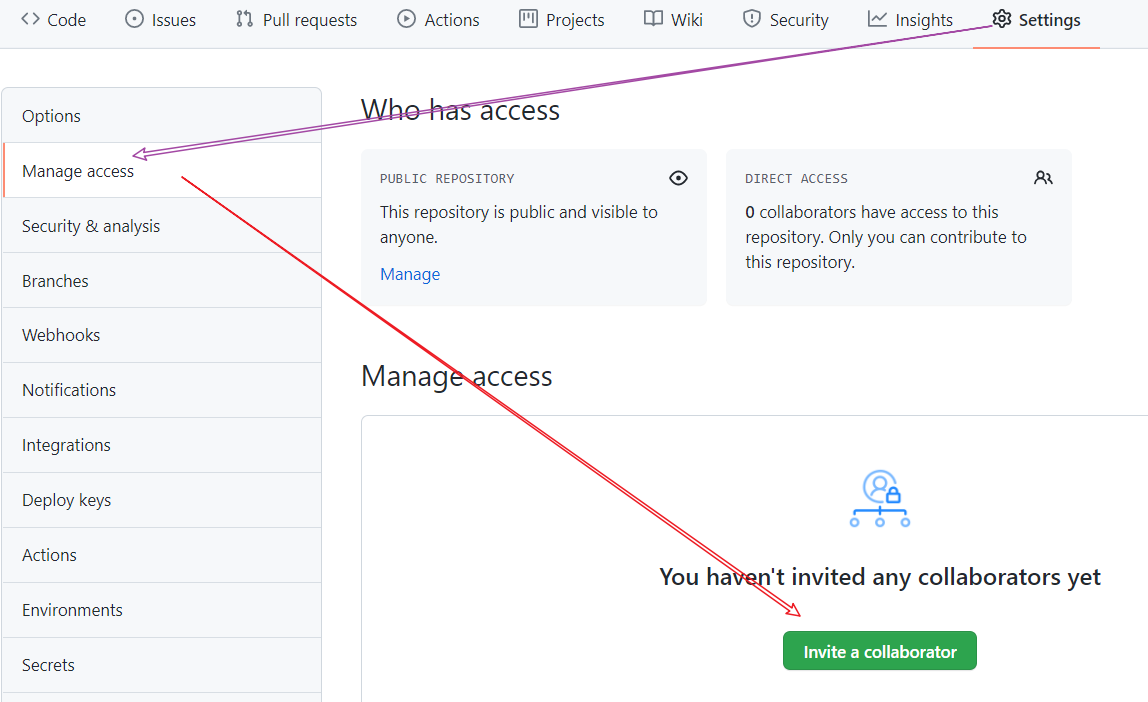Click the Manage link for repository visibility
Viewport: 1148px width, 702px height.
click(410, 274)
